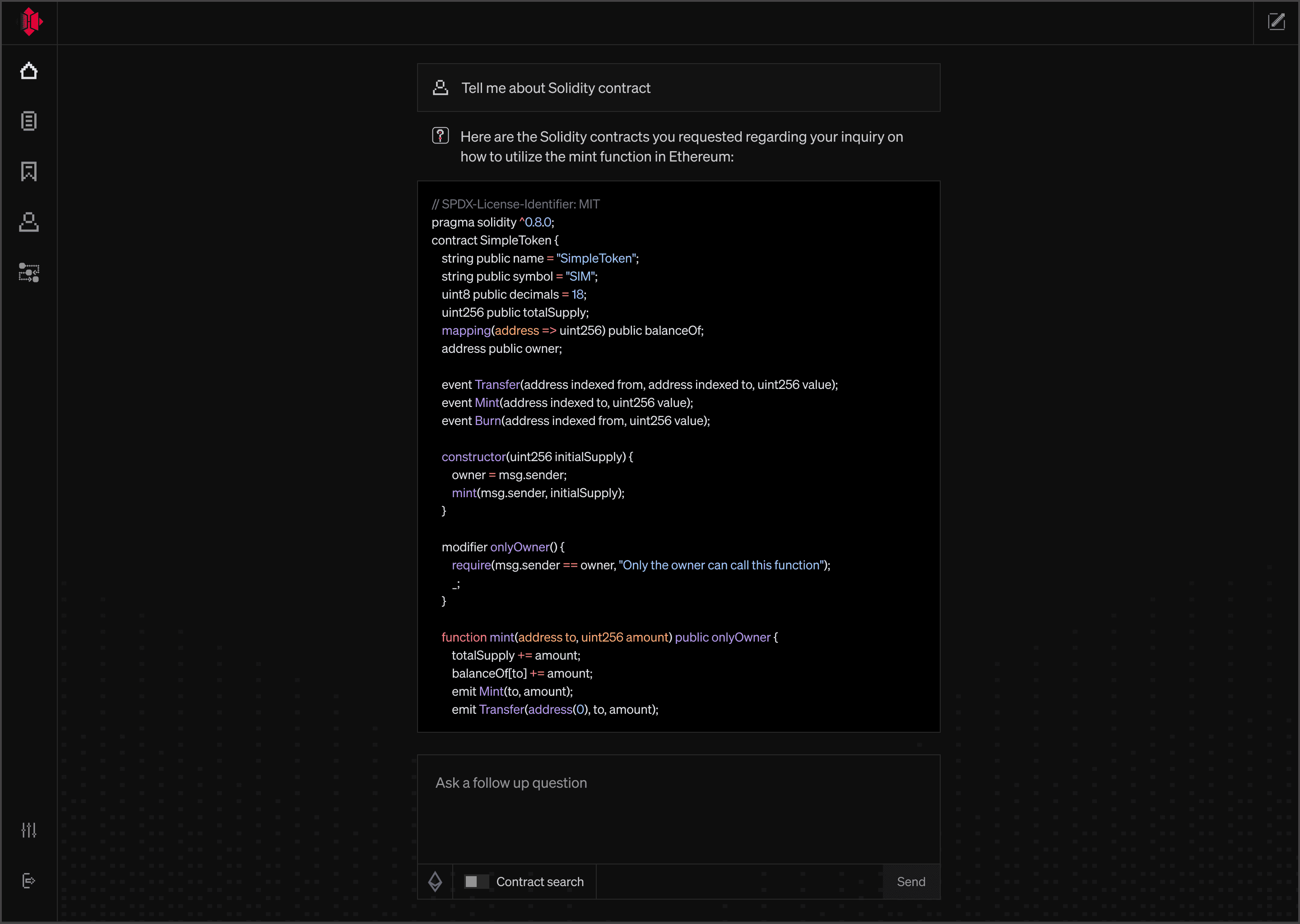The image size is (1300, 924).
Task: Click the logout icon in sidebar
Action: 29,881
